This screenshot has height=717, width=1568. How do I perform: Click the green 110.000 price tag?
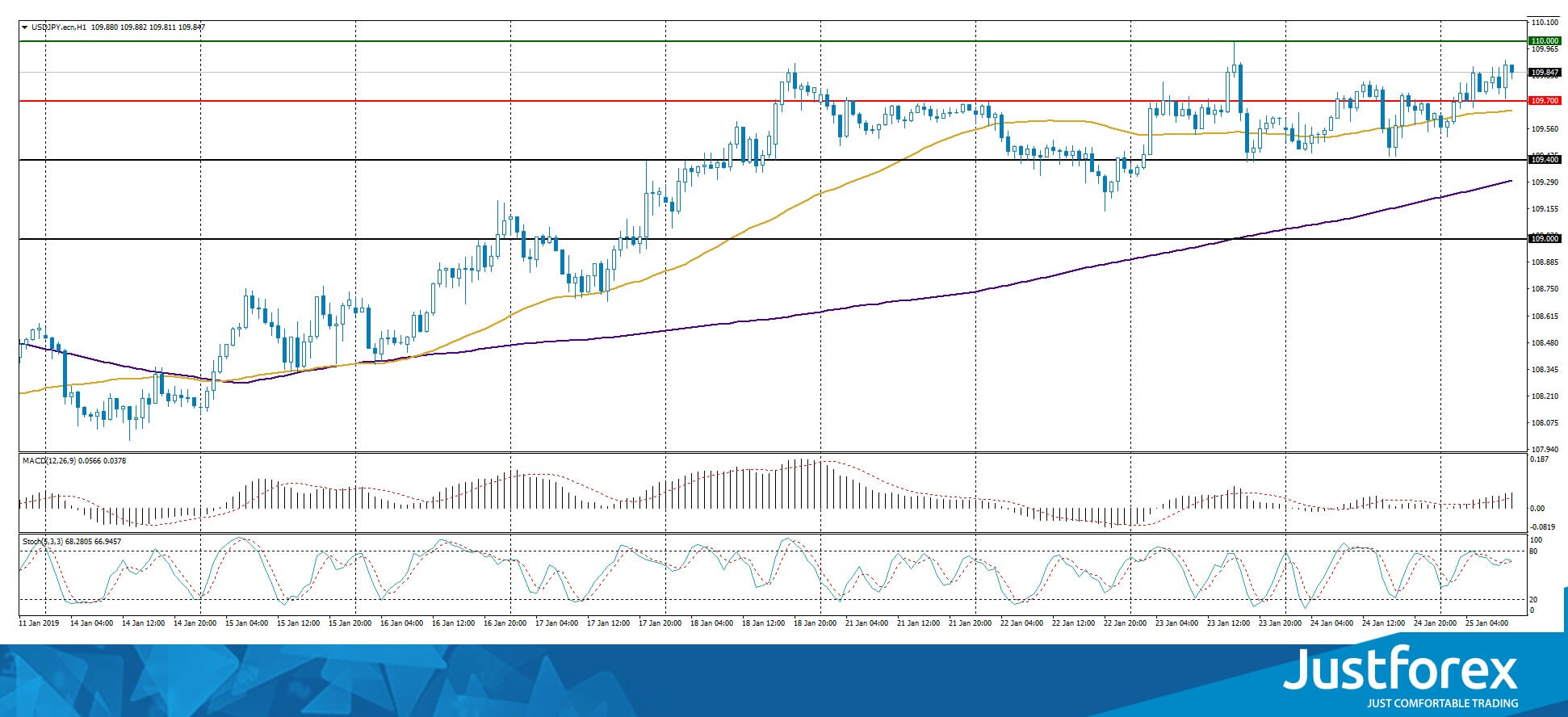point(1545,40)
